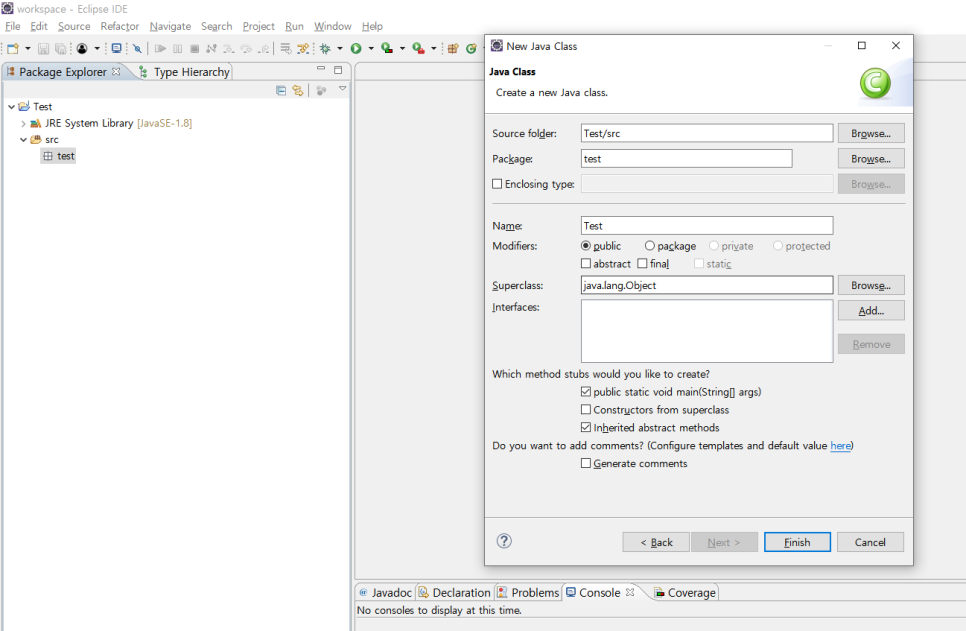Click Browse next to Source folder
The width and height of the screenshot is (966, 631).
pyautogui.click(x=871, y=133)
